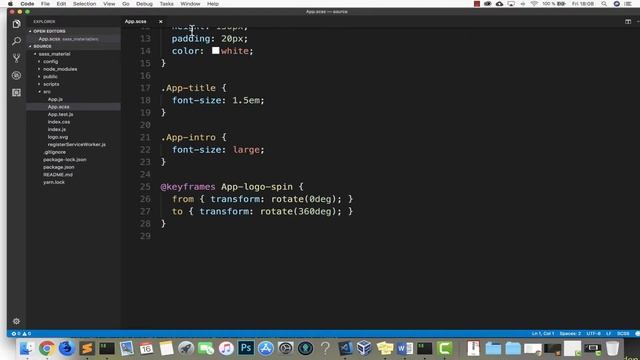Open index.css in the file tree
Image resolution: width=640 pixels, height=360 pixels.
coord(58,122)
